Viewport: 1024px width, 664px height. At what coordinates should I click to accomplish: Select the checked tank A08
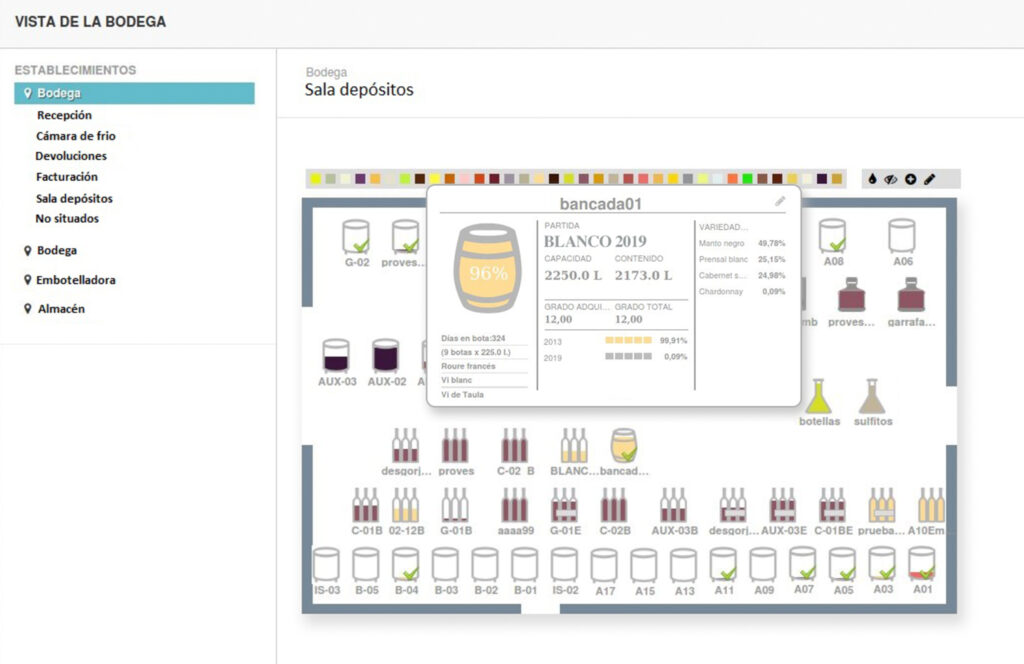[833, 237]
